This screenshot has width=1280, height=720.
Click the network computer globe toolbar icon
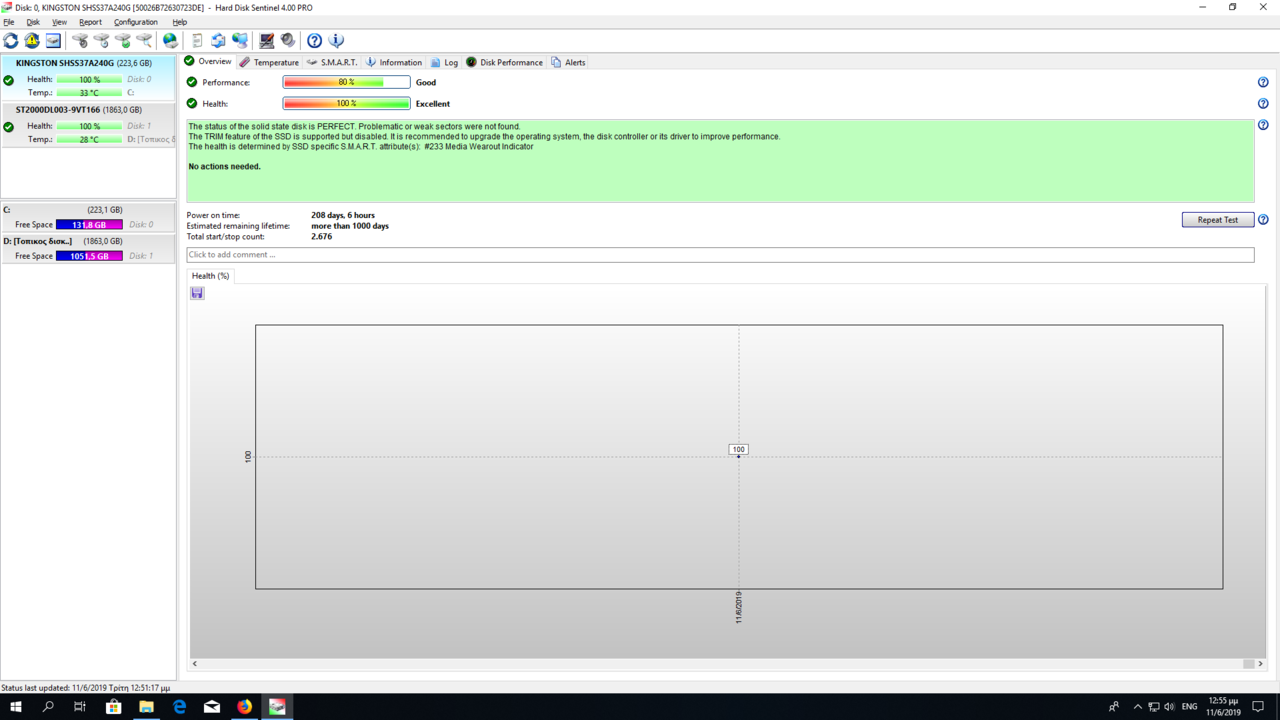[x=240, y=41]
